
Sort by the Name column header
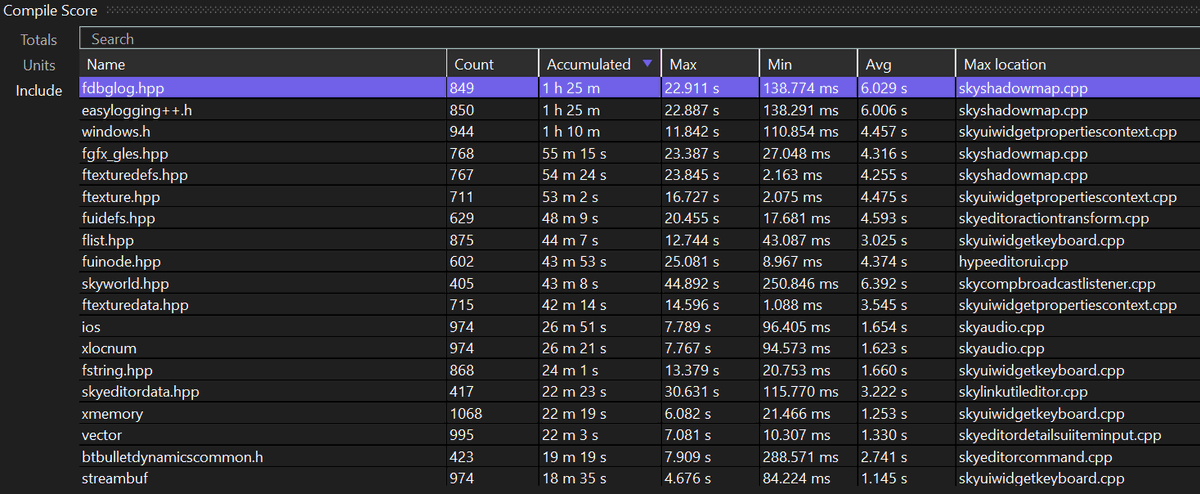point(262,64)
